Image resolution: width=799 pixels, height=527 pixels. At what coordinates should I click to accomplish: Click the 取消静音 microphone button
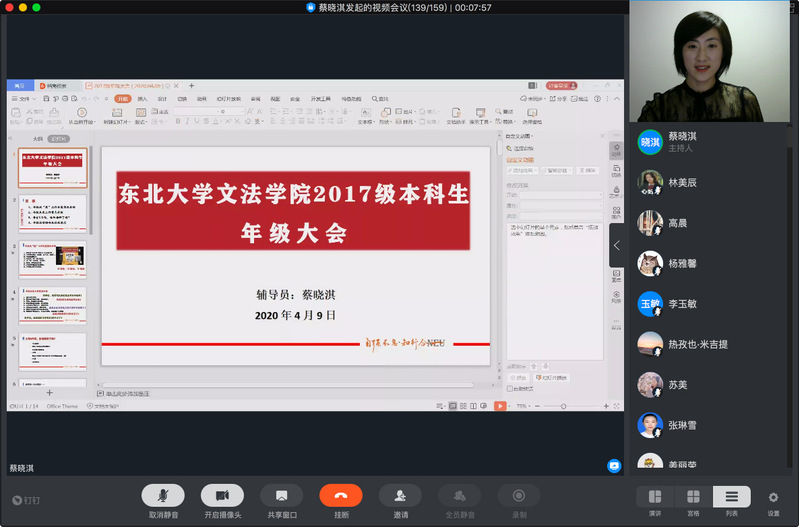[x=162, y=495]
